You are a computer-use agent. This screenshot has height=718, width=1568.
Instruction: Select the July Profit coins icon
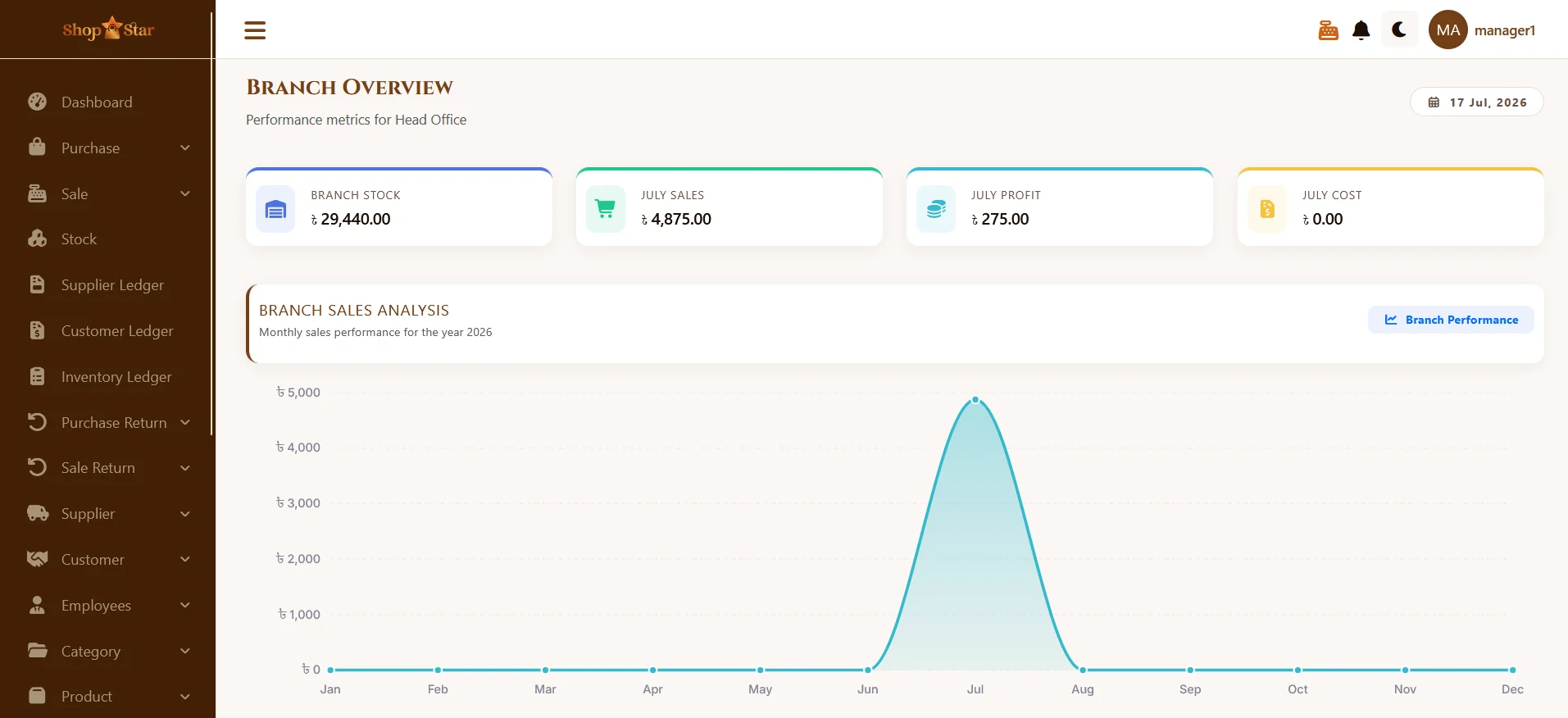point(936,210)
